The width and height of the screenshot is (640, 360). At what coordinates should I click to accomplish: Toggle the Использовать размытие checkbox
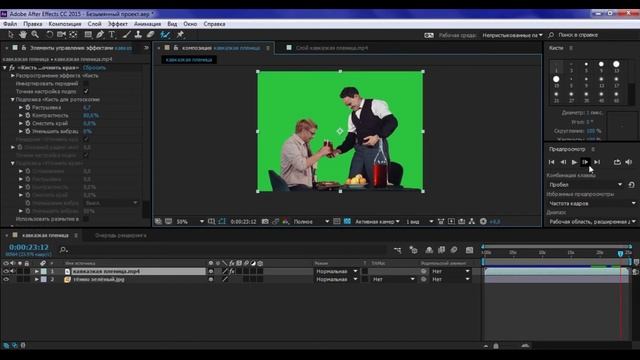pos(86,219)
